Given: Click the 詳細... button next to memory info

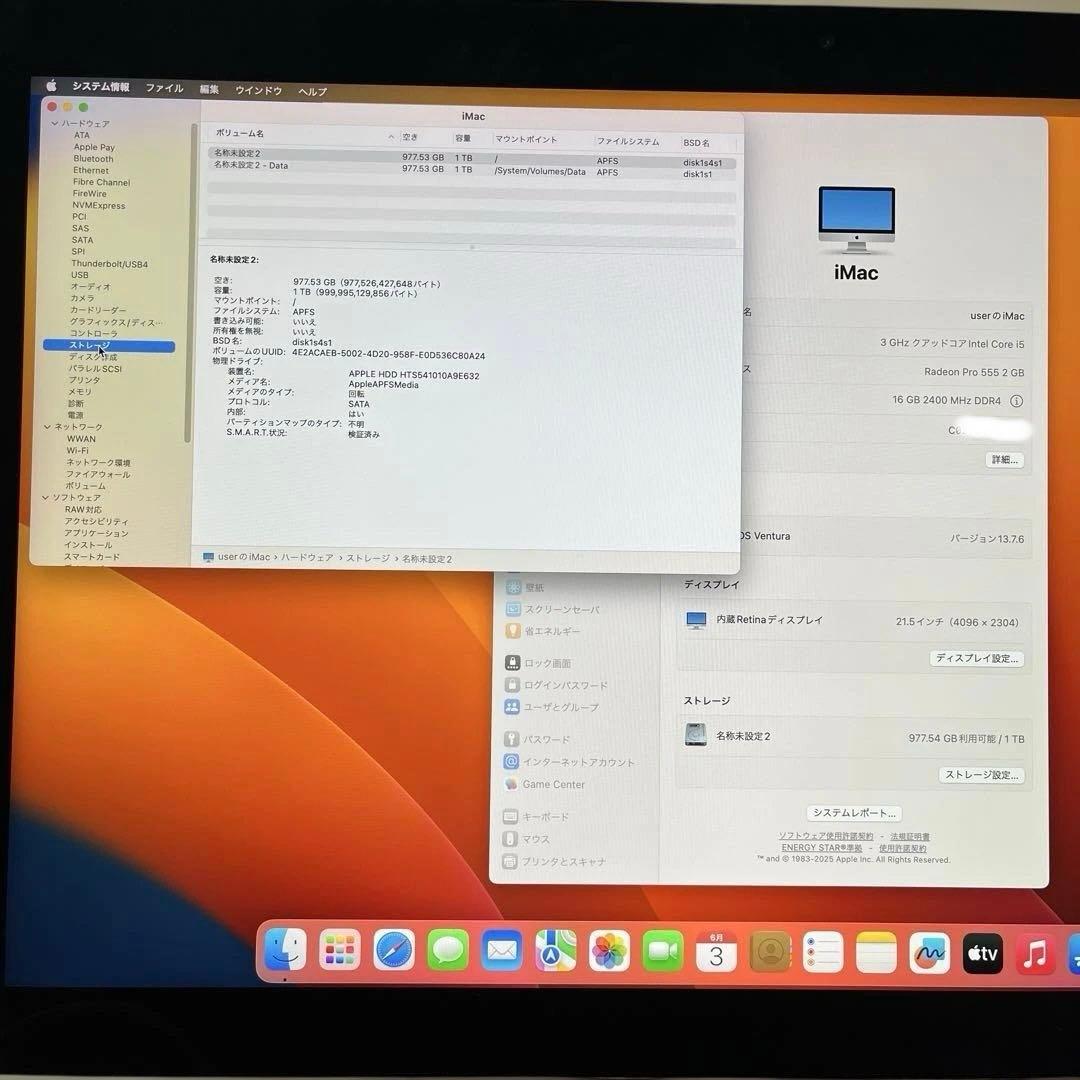Looking at the screenshot, I should click(x=1003, y=459).
